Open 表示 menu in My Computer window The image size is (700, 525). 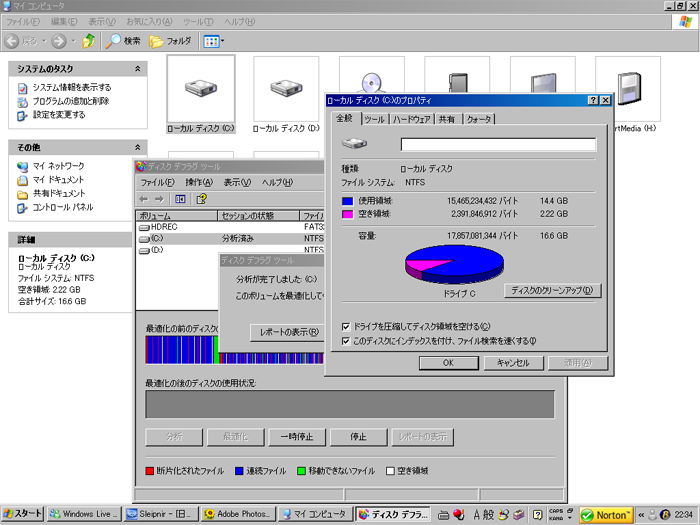pos(101,21)
